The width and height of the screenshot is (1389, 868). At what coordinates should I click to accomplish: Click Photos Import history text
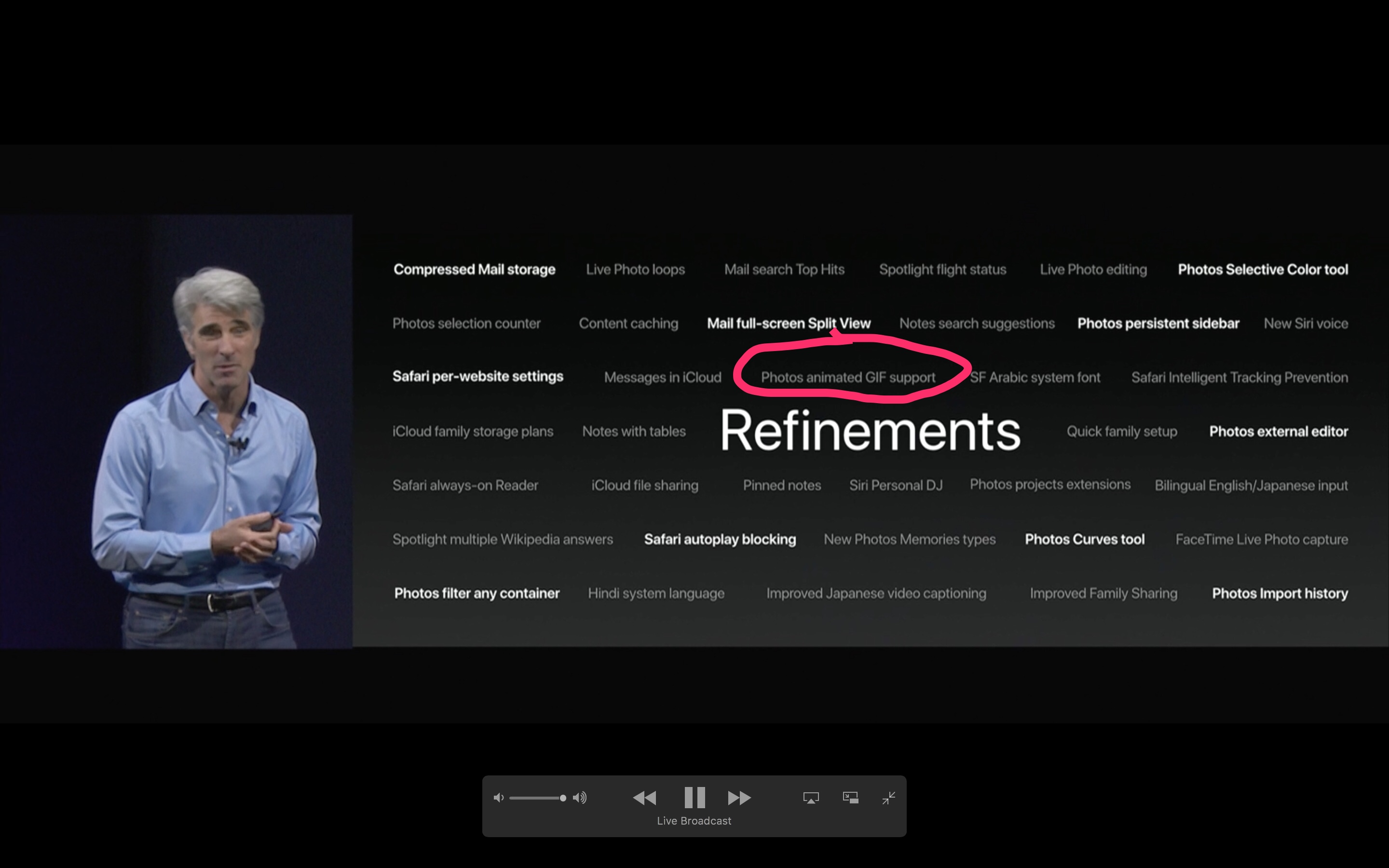click(x=1280, y=593)
